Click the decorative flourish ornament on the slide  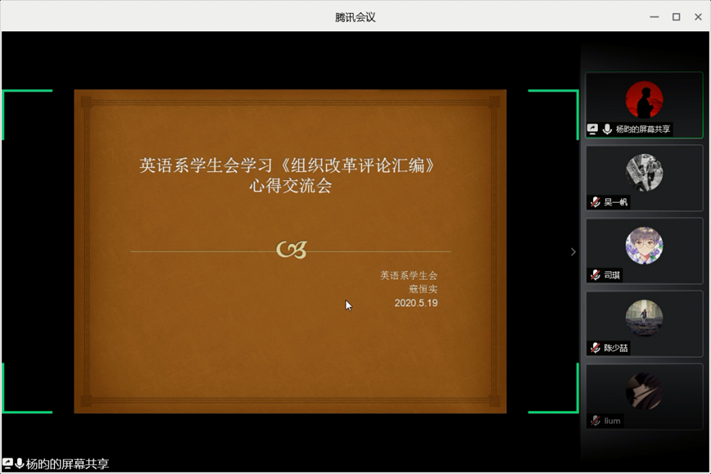292,249
